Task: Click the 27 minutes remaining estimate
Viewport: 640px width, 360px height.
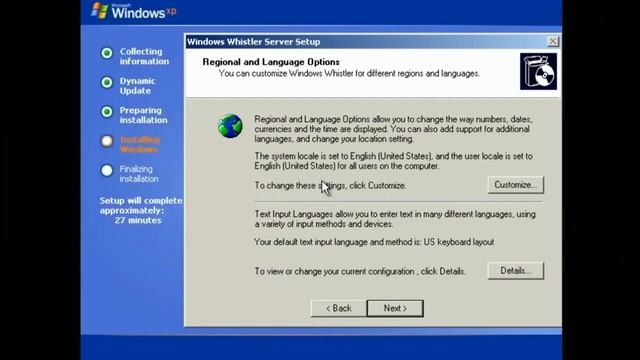Action: 138,220
